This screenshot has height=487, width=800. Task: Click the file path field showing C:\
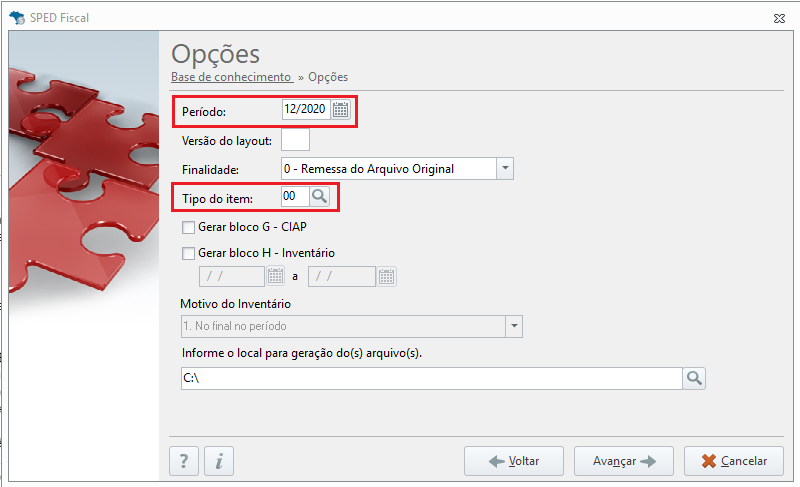tap(432, 378)
